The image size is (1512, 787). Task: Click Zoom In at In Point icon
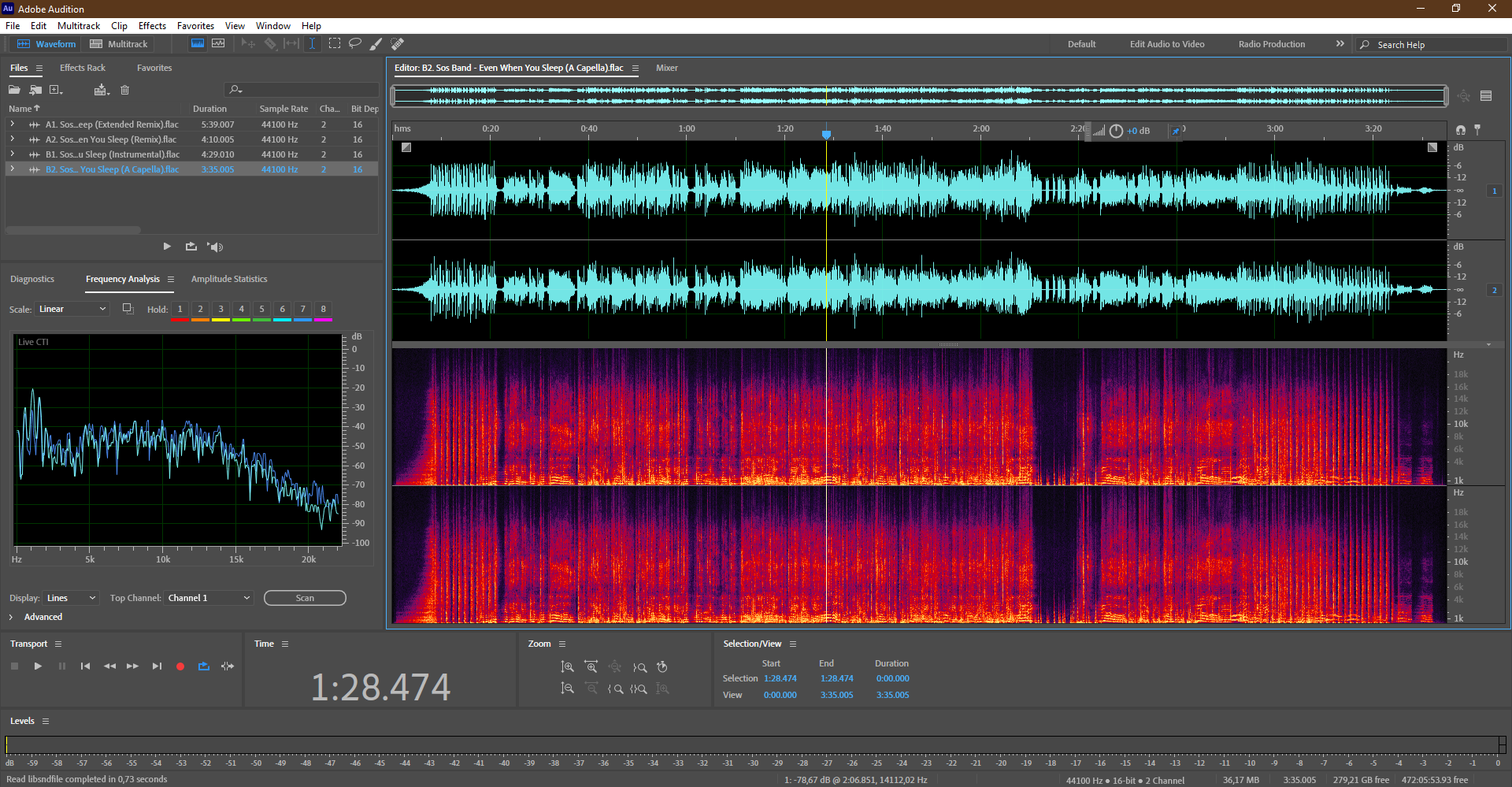(615, 689)
